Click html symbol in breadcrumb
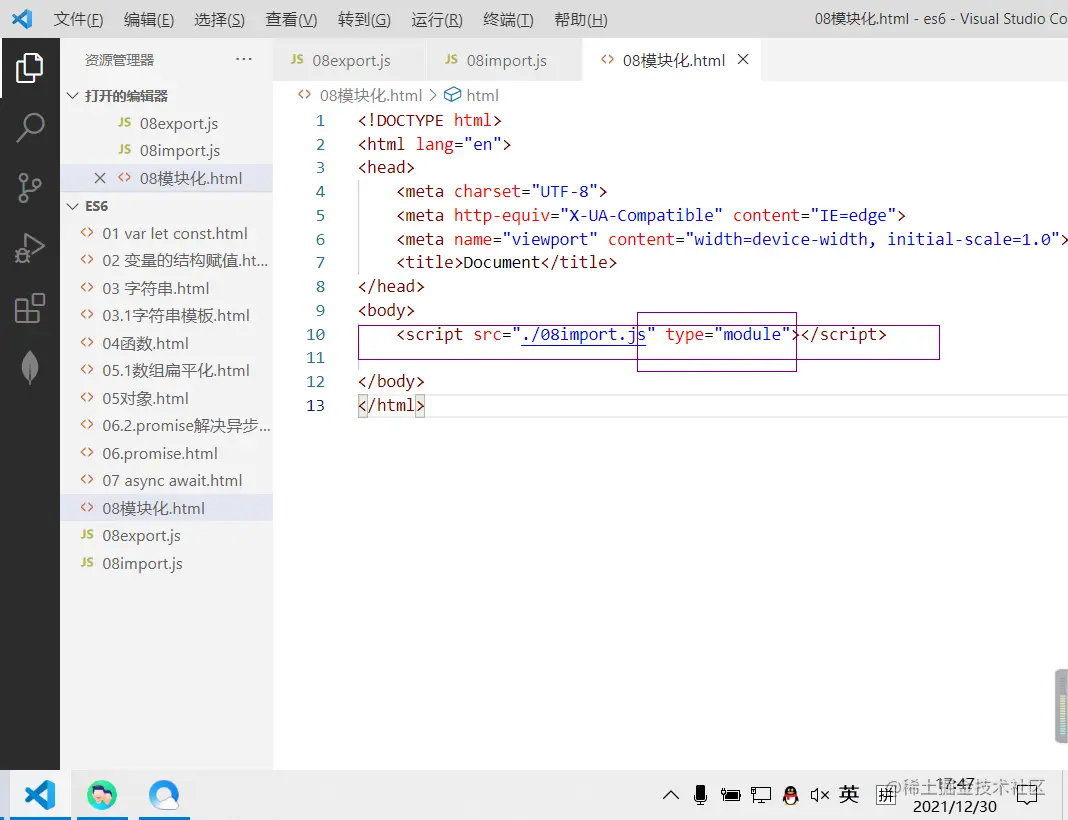Image resolution: width=1068 pixels, height=820 pixels. click(471, 95)
